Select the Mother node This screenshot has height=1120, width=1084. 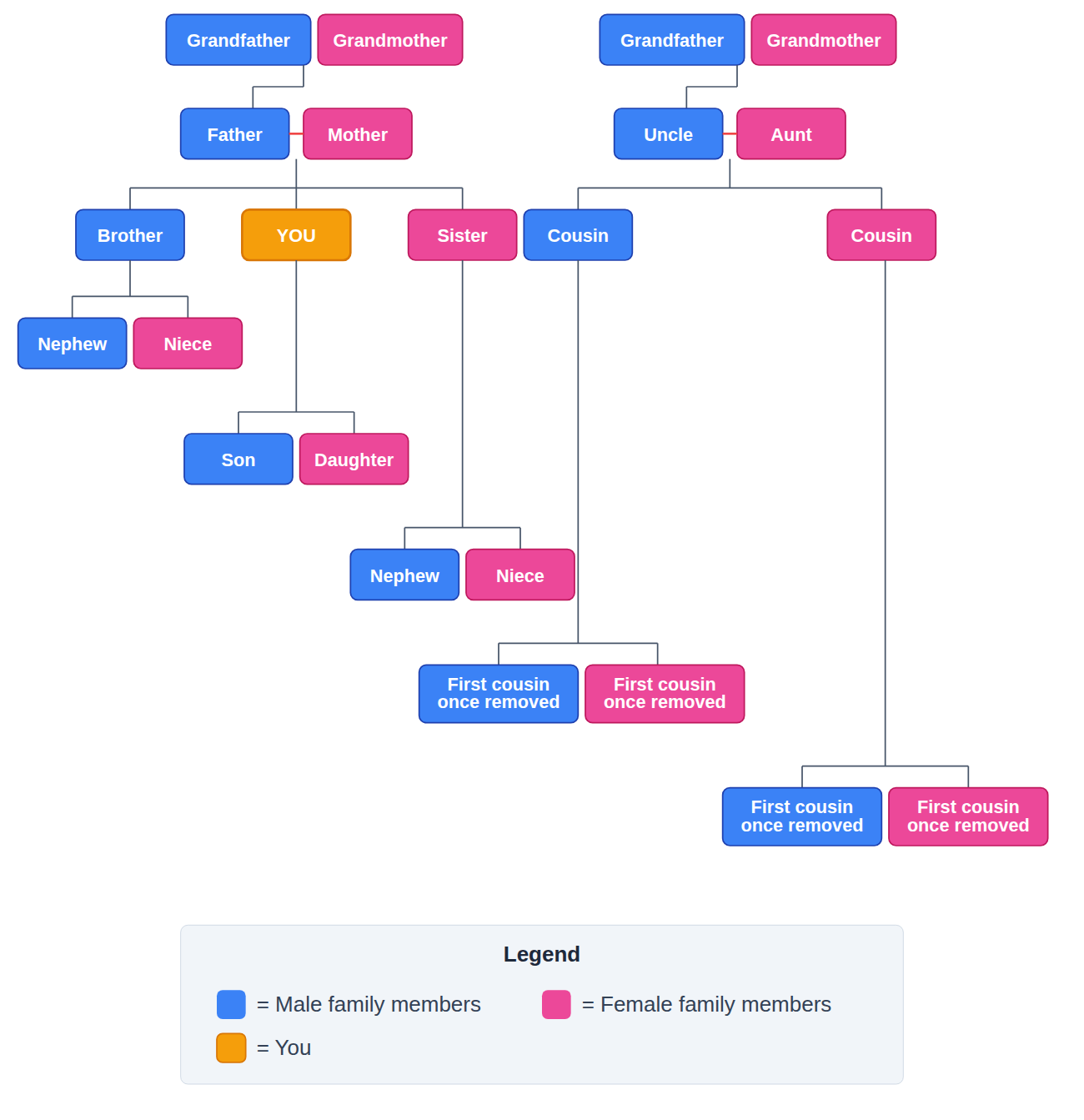coord(357,134)
